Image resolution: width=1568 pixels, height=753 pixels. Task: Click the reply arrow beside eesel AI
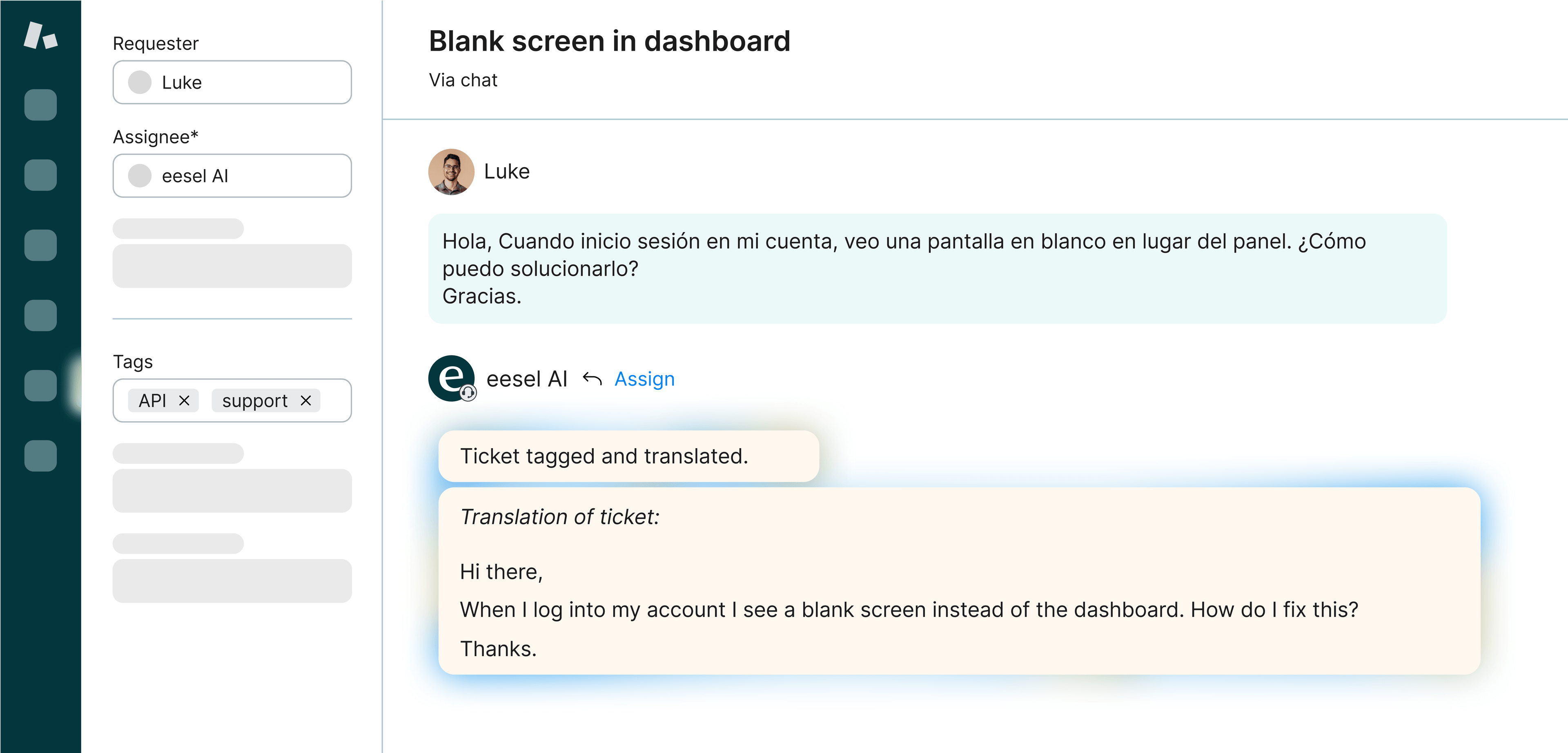tap(592, 379)
